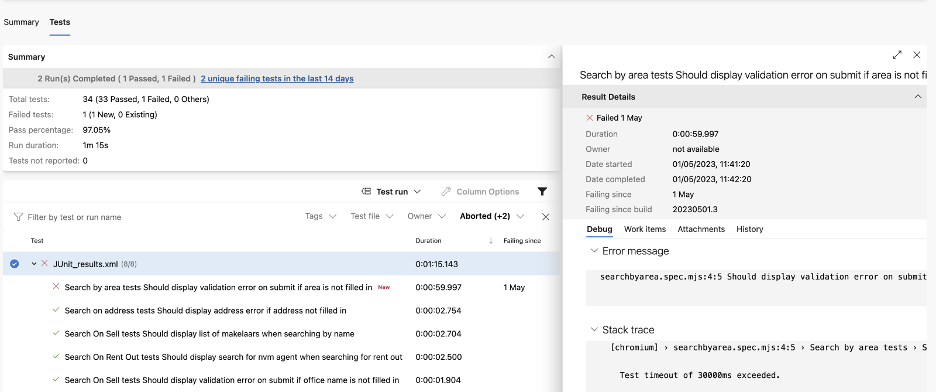Click the 0:00:59.997 duration in the test list
Image resolution: width=936 pixels, height=392 pixels.
438,287
